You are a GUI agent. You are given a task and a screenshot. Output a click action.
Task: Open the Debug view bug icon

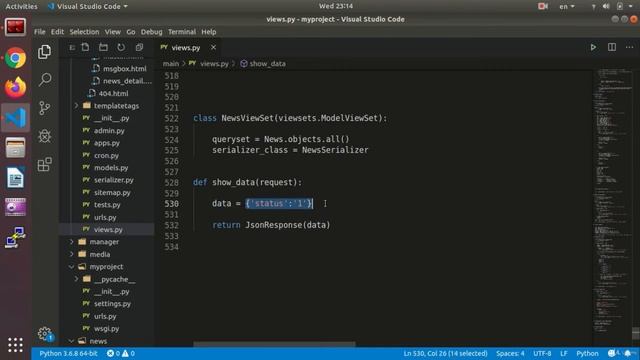tap(44, 136)
